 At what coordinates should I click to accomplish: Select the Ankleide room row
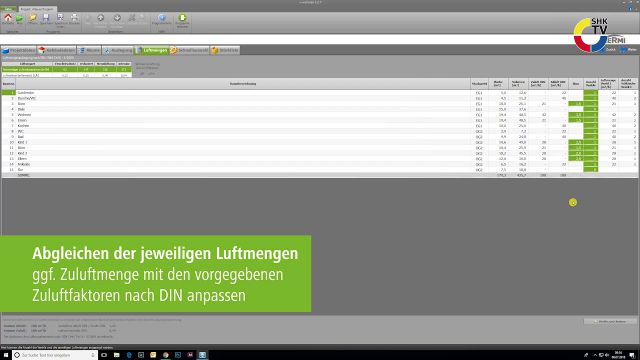point(319,164)
